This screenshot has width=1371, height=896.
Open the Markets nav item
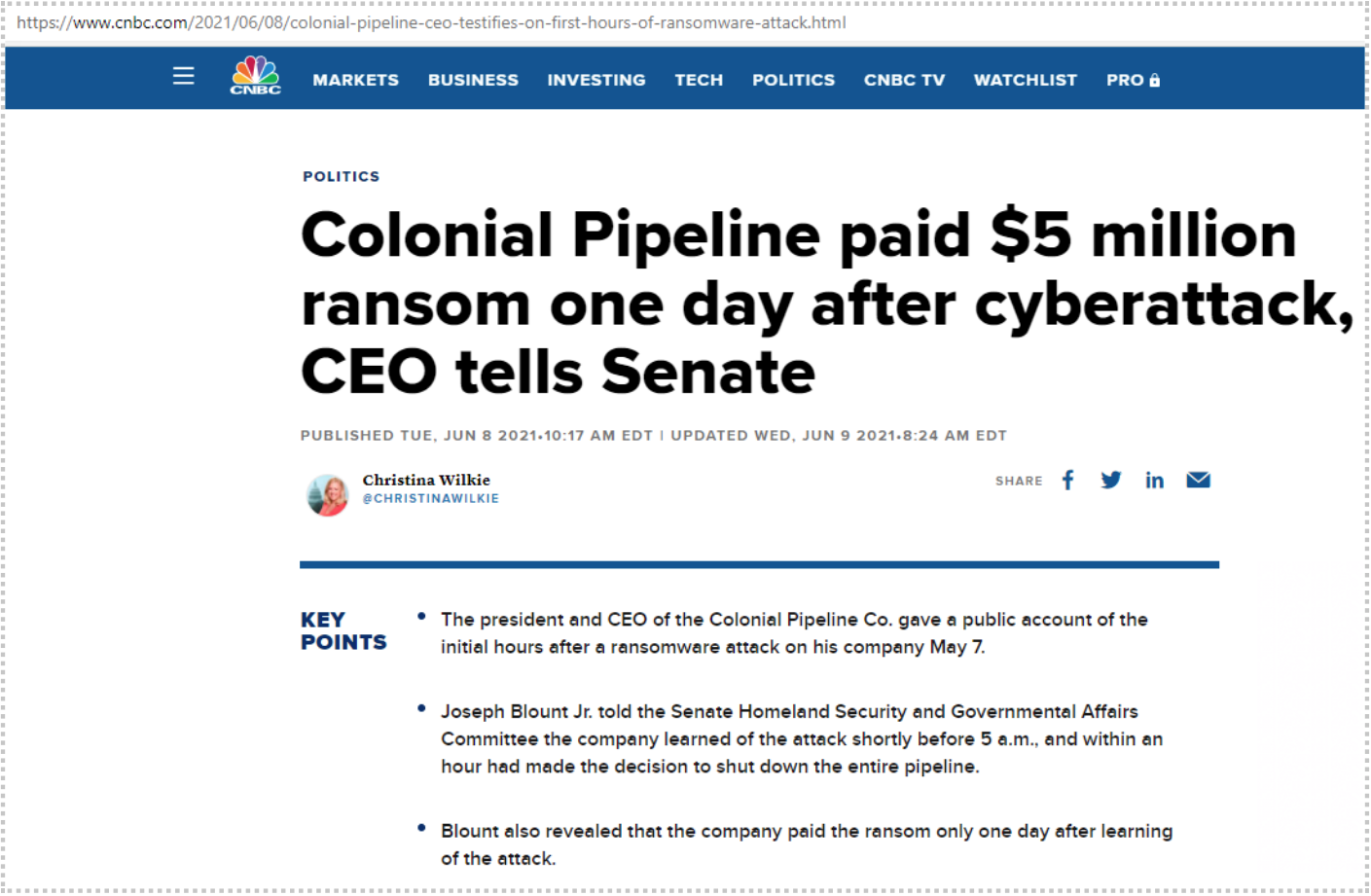(355, 80)
